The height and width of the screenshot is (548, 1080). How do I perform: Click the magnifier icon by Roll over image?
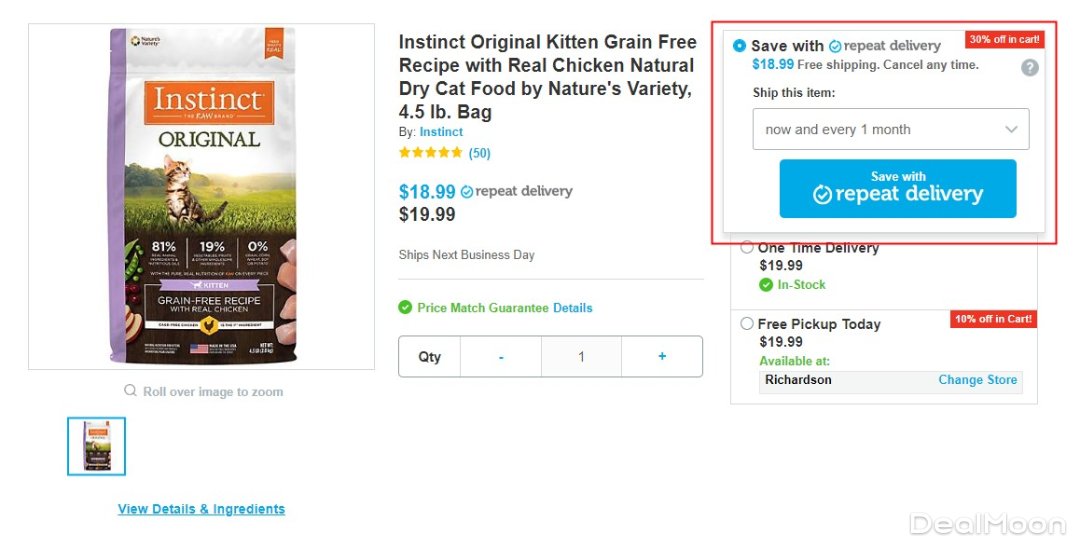pos(131,391)
